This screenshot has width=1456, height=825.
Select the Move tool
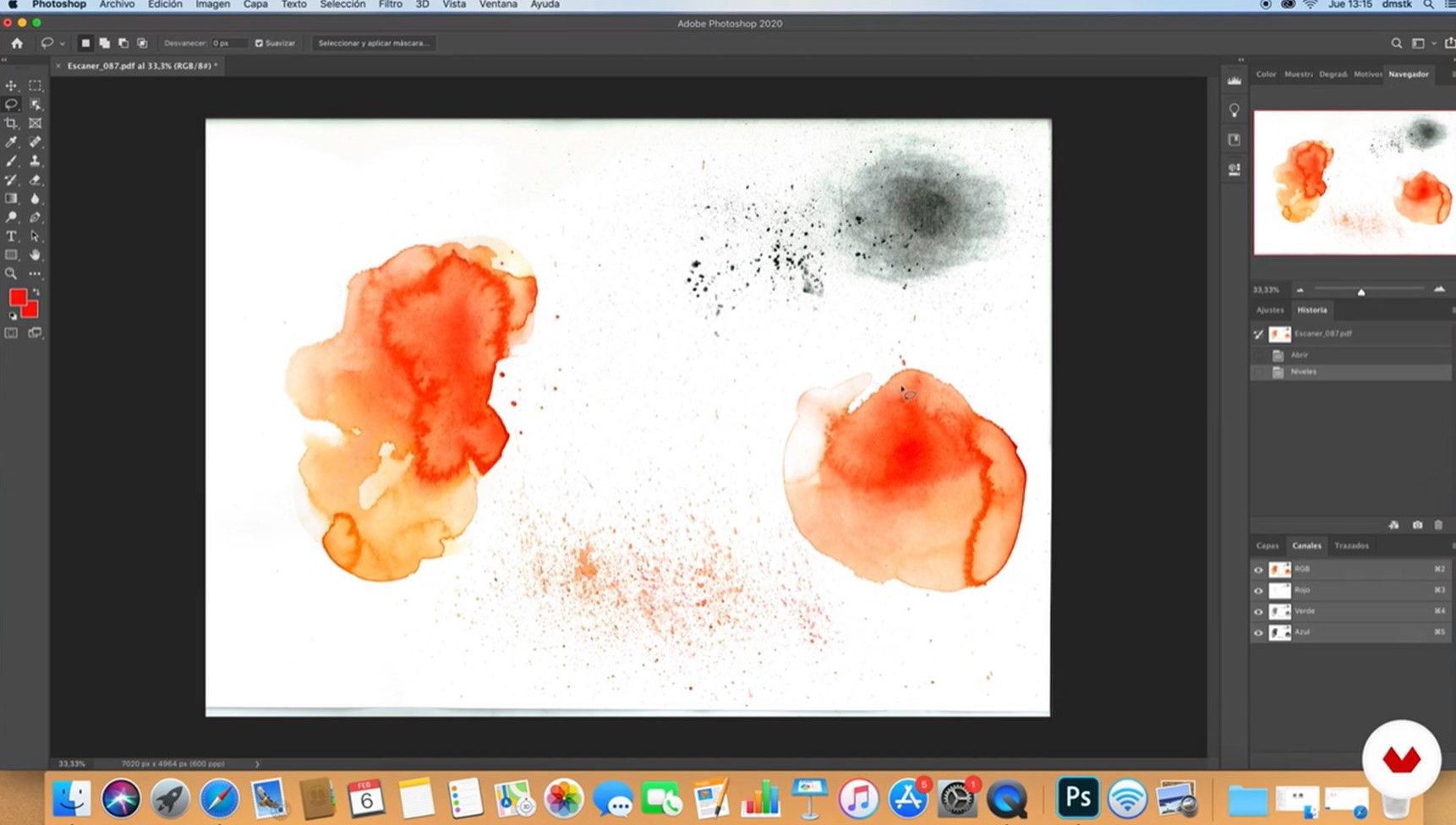pos(11,85)
